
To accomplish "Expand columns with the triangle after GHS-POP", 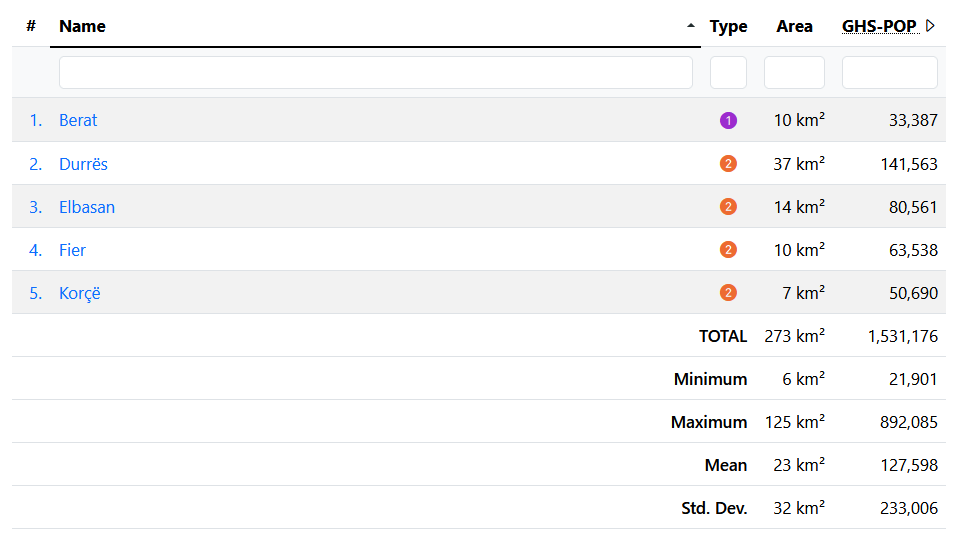I will 930,26.
